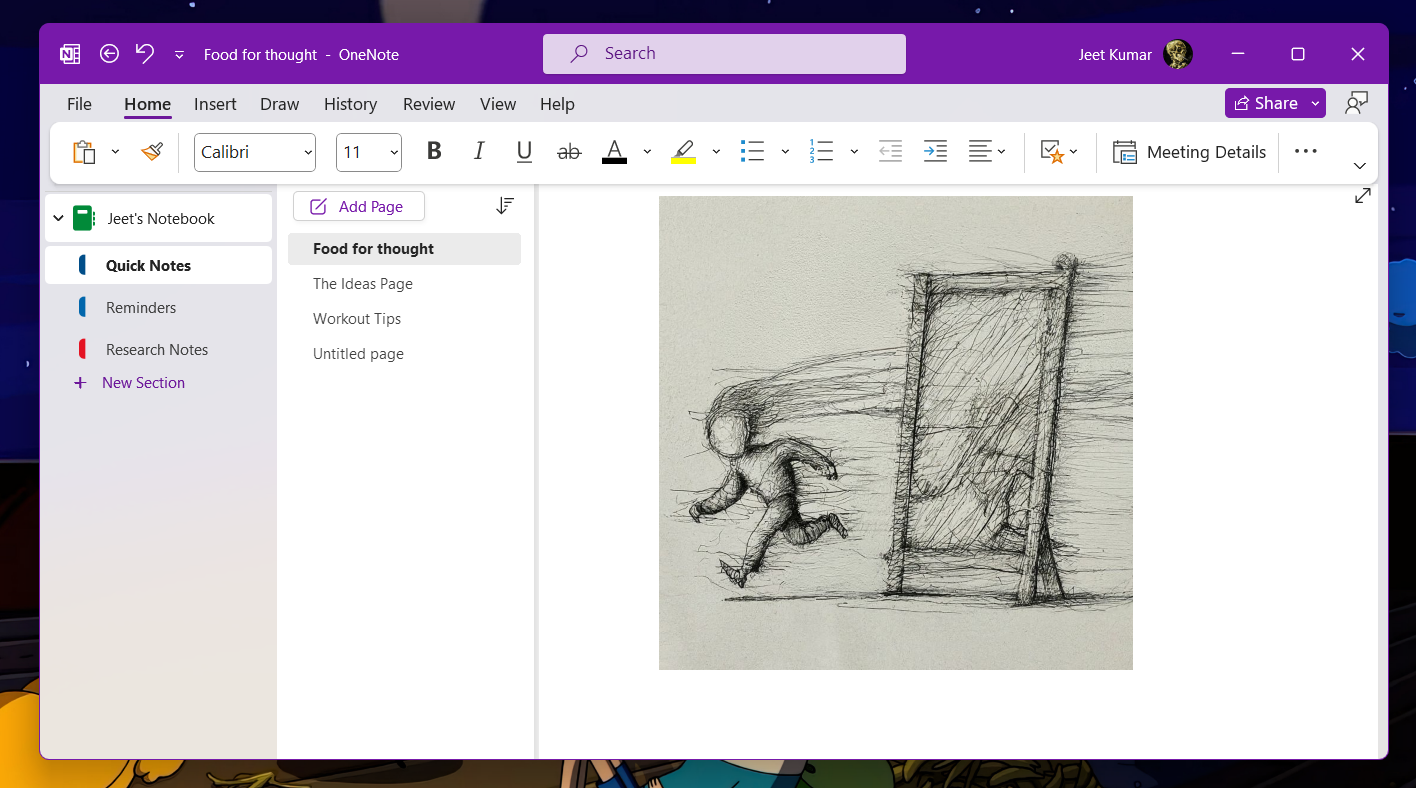Expand the Paste options arrow
The image size is (1416, 788).
[115, 152]
